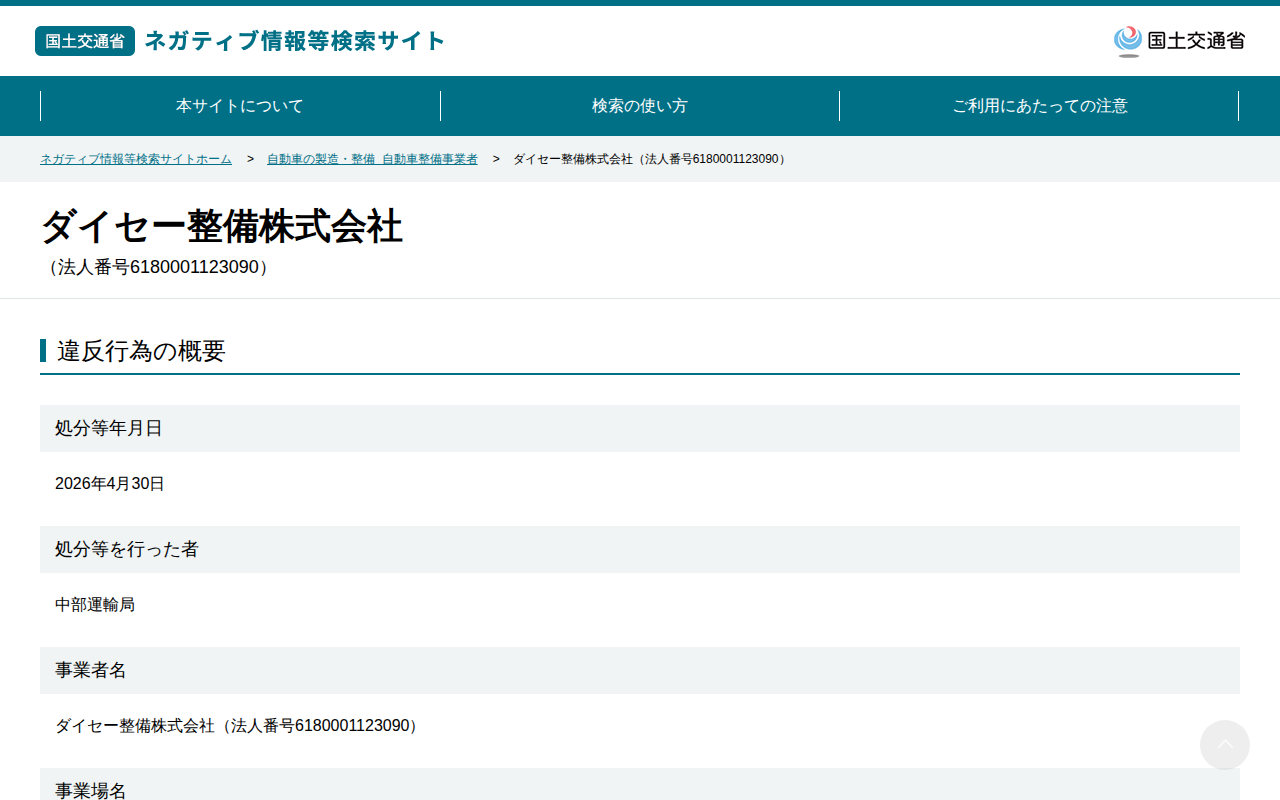Image resolution: width=1280 pixels, height=800 pixels.
Task: Click the back-to-top arrow button
Action: pos(1225,745)
